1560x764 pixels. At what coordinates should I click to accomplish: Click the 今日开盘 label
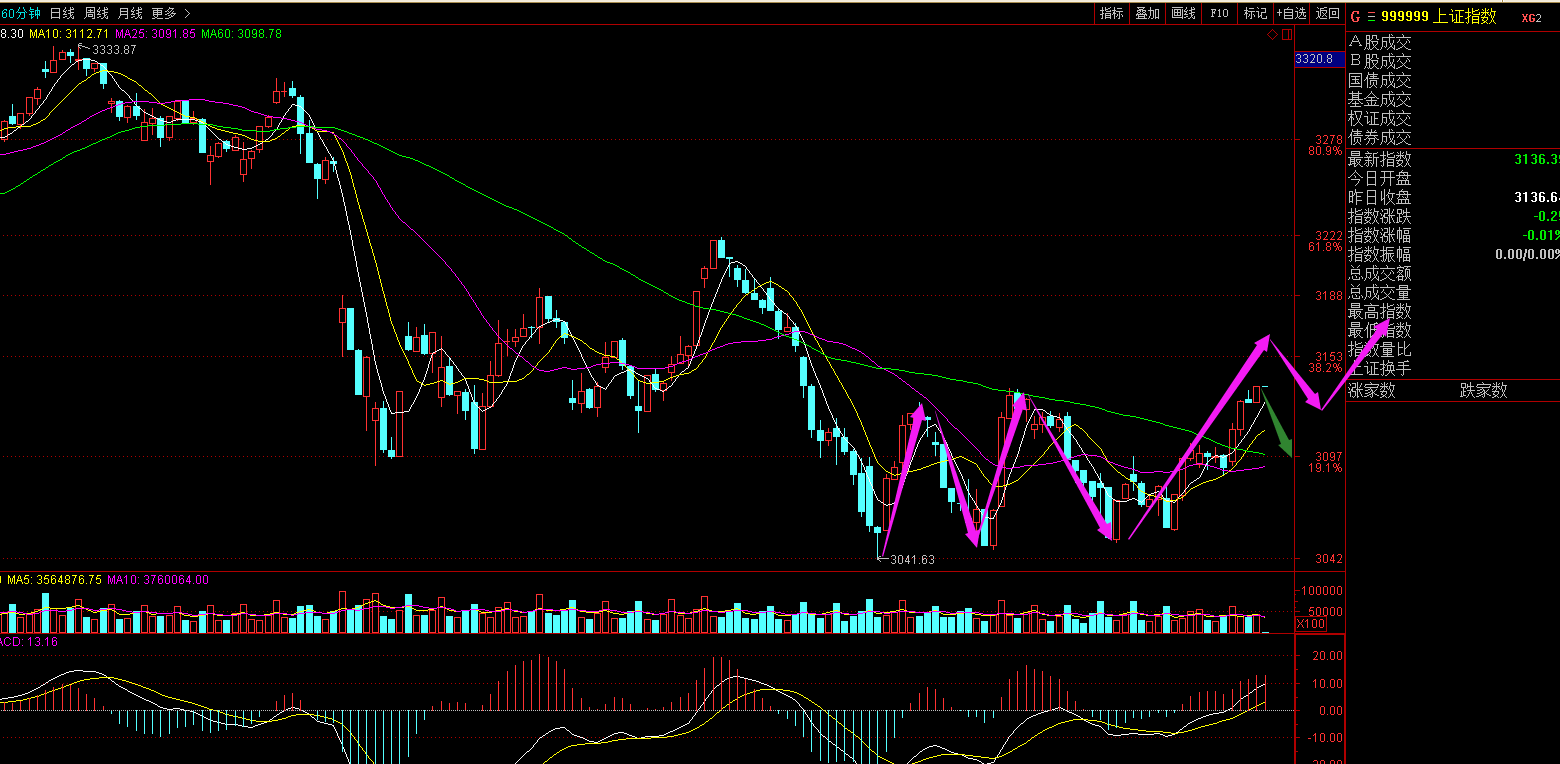[1380, 178]
